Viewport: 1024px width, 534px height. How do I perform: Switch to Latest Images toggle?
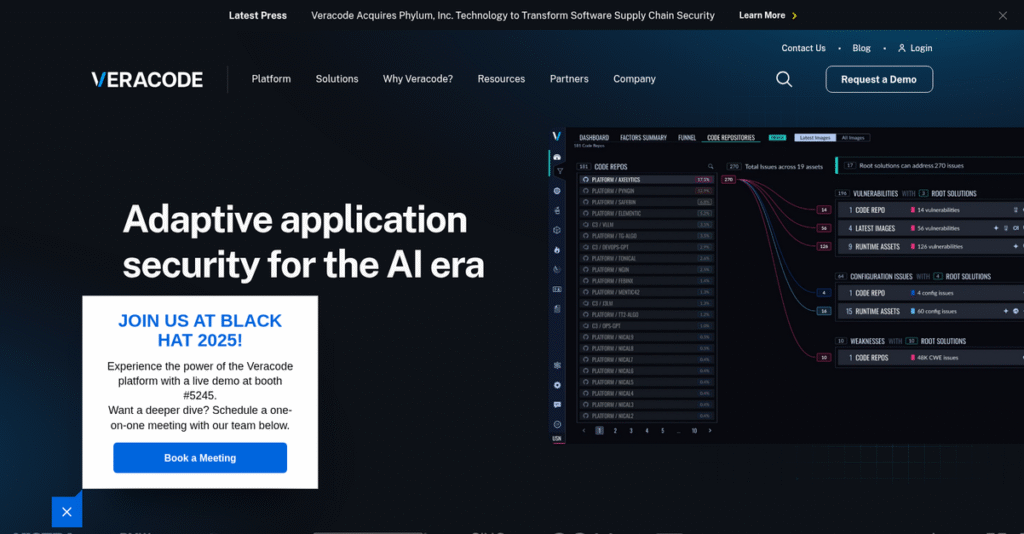tap(815, 138)
